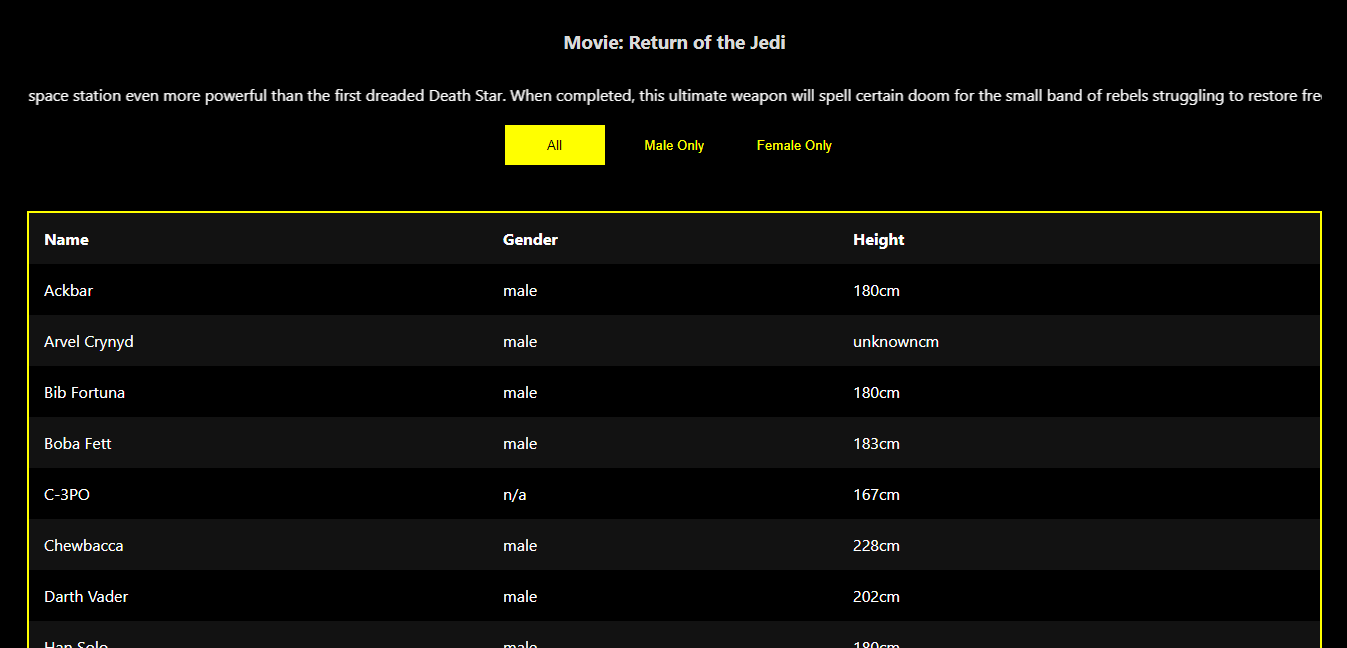Click the male gender cell for Chewbacca
1347x648 pixels.
(520, 545)
